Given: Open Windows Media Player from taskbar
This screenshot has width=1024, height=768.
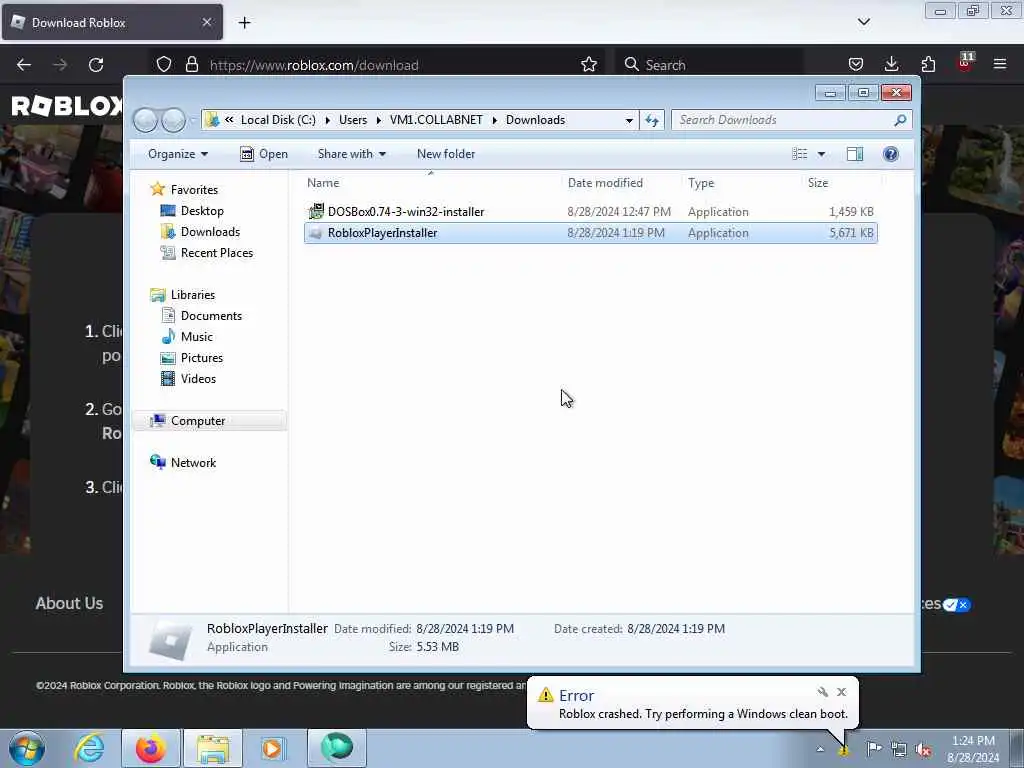Looking at the screenshot, I should [273, 748].
